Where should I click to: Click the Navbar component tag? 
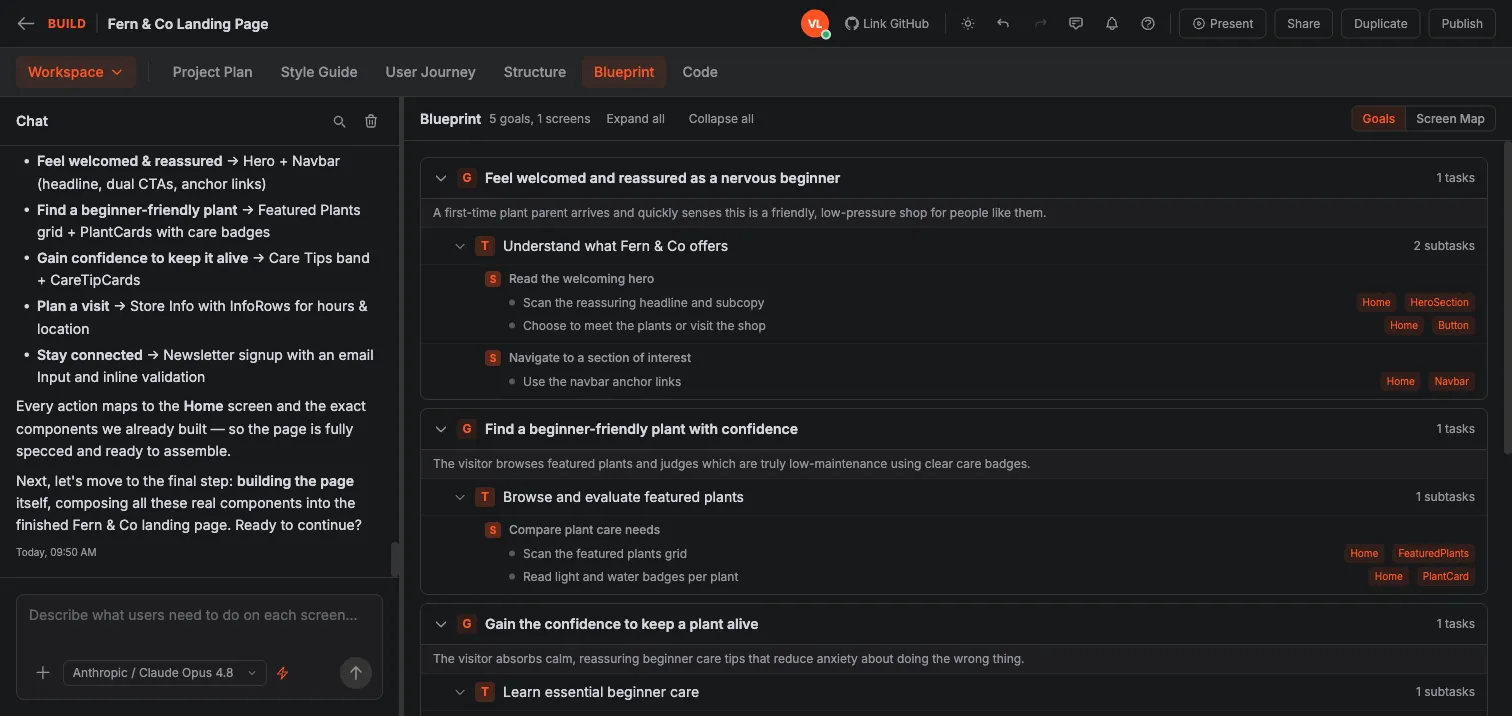(1451, 381)
